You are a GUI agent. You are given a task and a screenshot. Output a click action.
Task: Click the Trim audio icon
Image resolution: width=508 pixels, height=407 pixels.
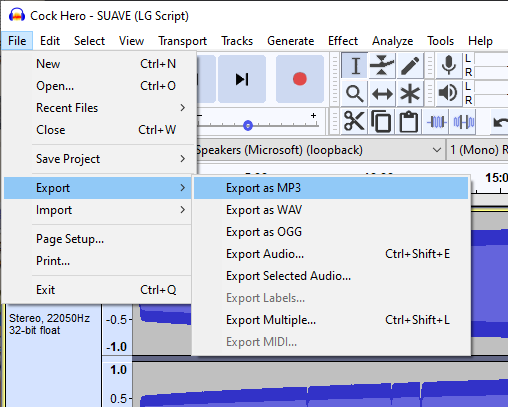(x=436, y=122)
